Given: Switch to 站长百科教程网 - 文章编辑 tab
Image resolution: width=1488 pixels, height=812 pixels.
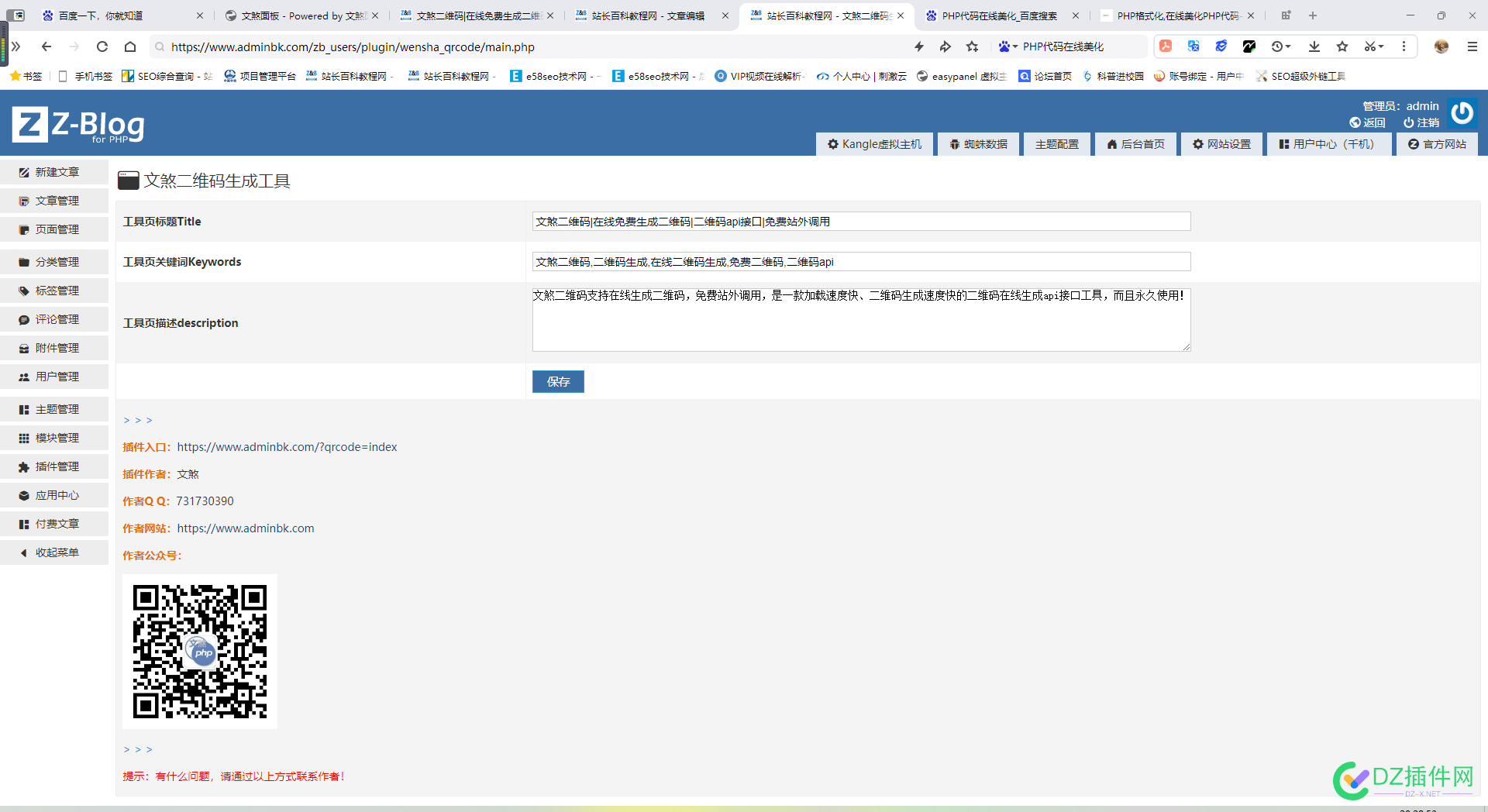Looking at the screenshot, I should coord(652,15).
